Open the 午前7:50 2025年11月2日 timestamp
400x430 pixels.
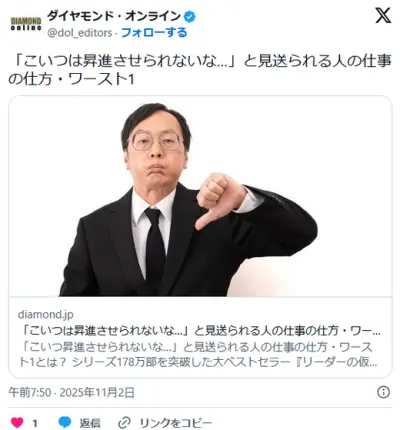71,392
